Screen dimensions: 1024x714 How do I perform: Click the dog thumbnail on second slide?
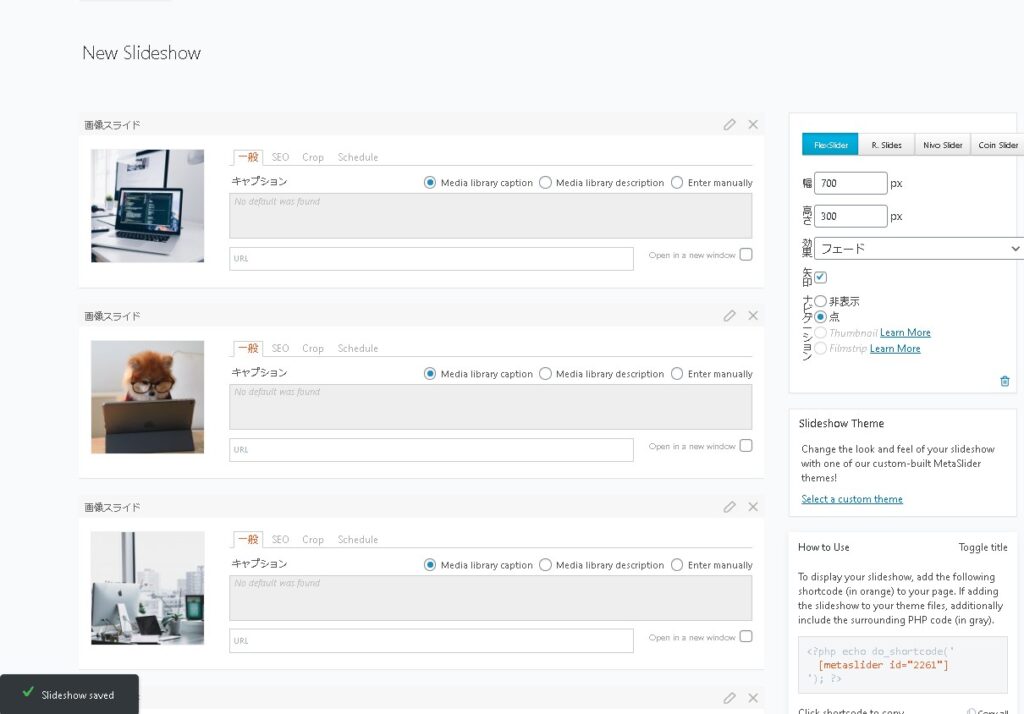147,397
